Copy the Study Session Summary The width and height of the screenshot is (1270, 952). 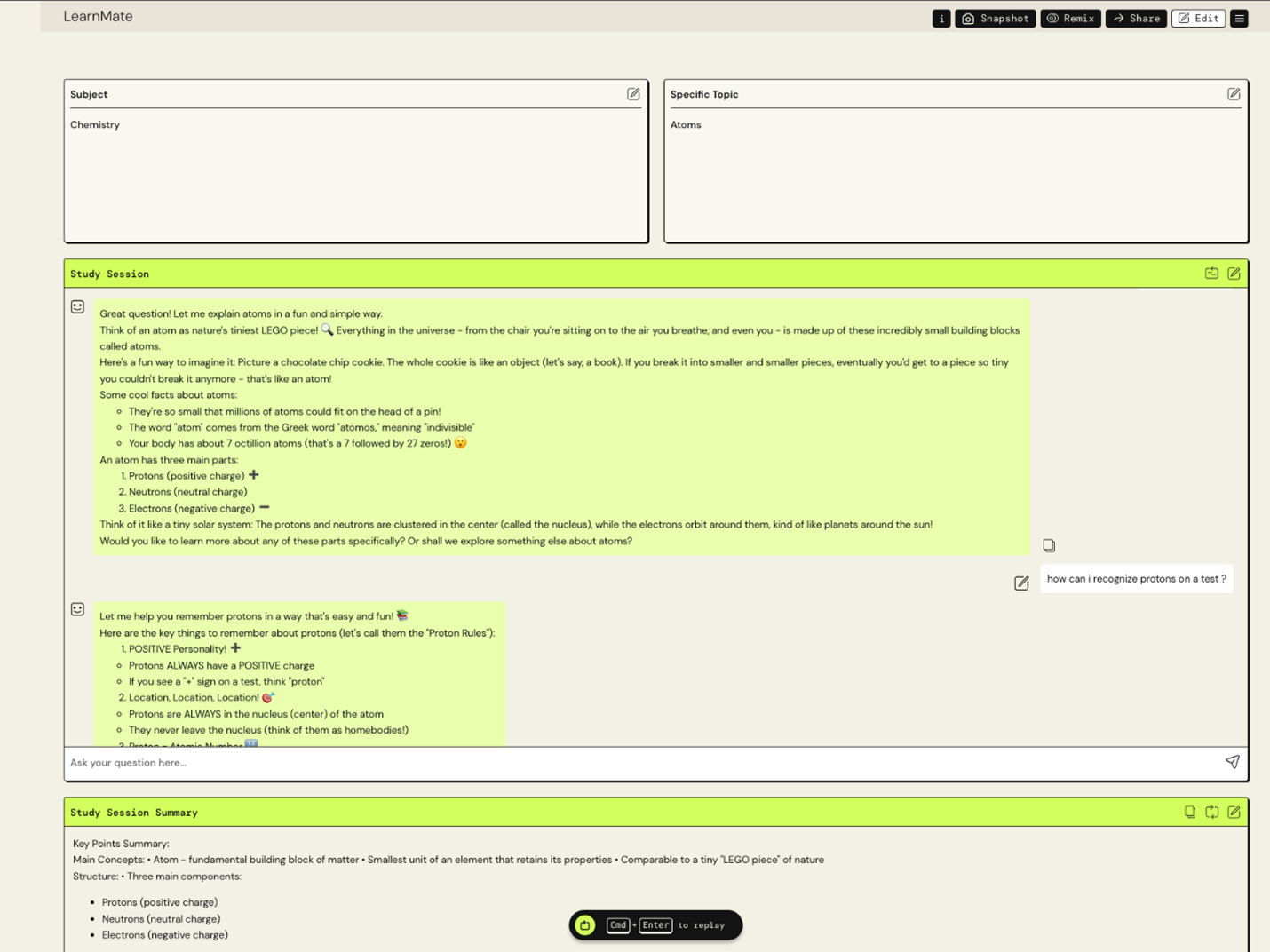pos(1190,812)
